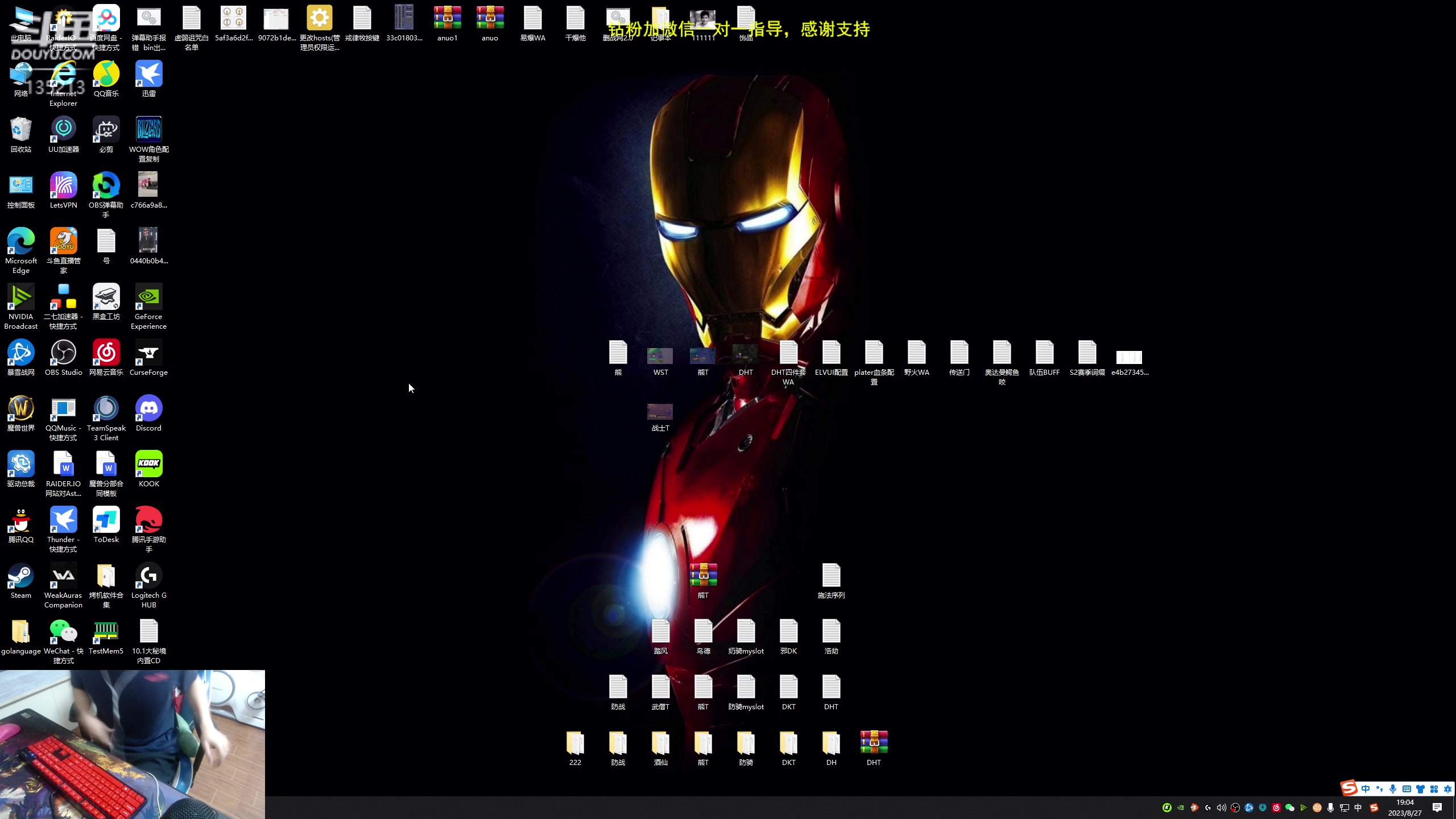1456x819 pixels.
Task: Select the 踏风 text file
Action: [x=660, y=637]
